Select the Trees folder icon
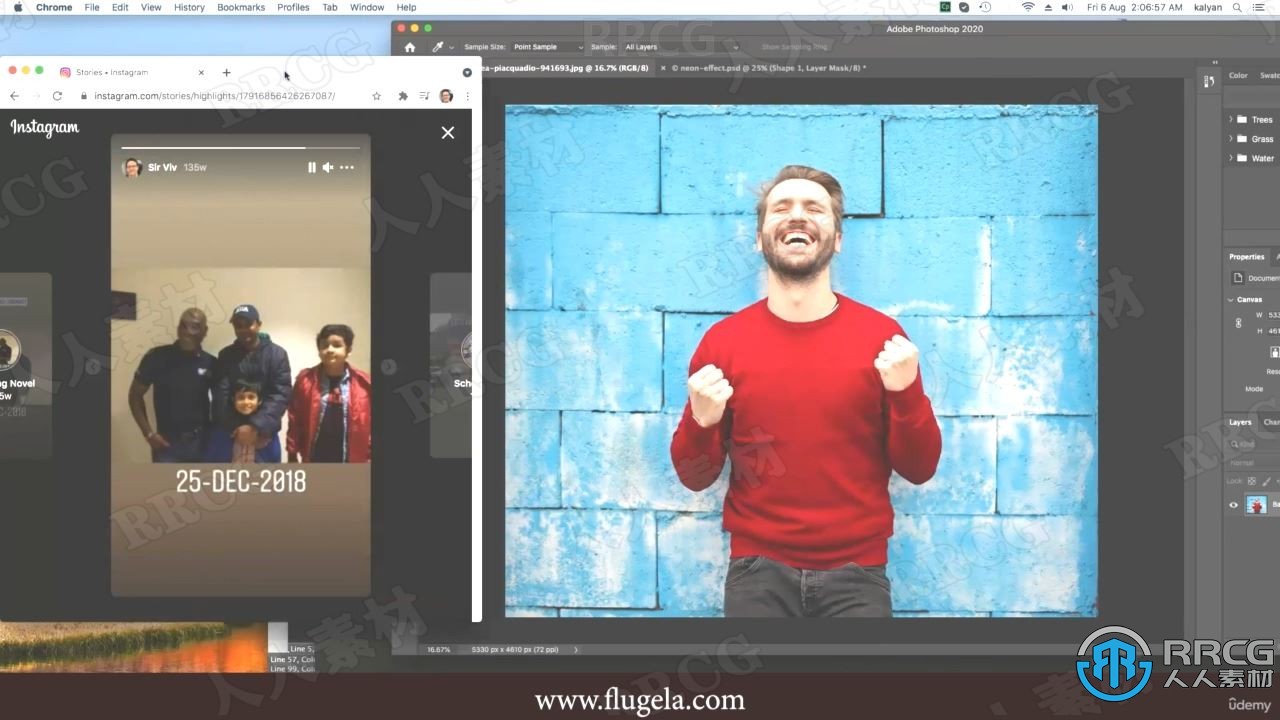Image resolution: width=1280 pixels, height=720 pixels. [x=1241, y=119]
